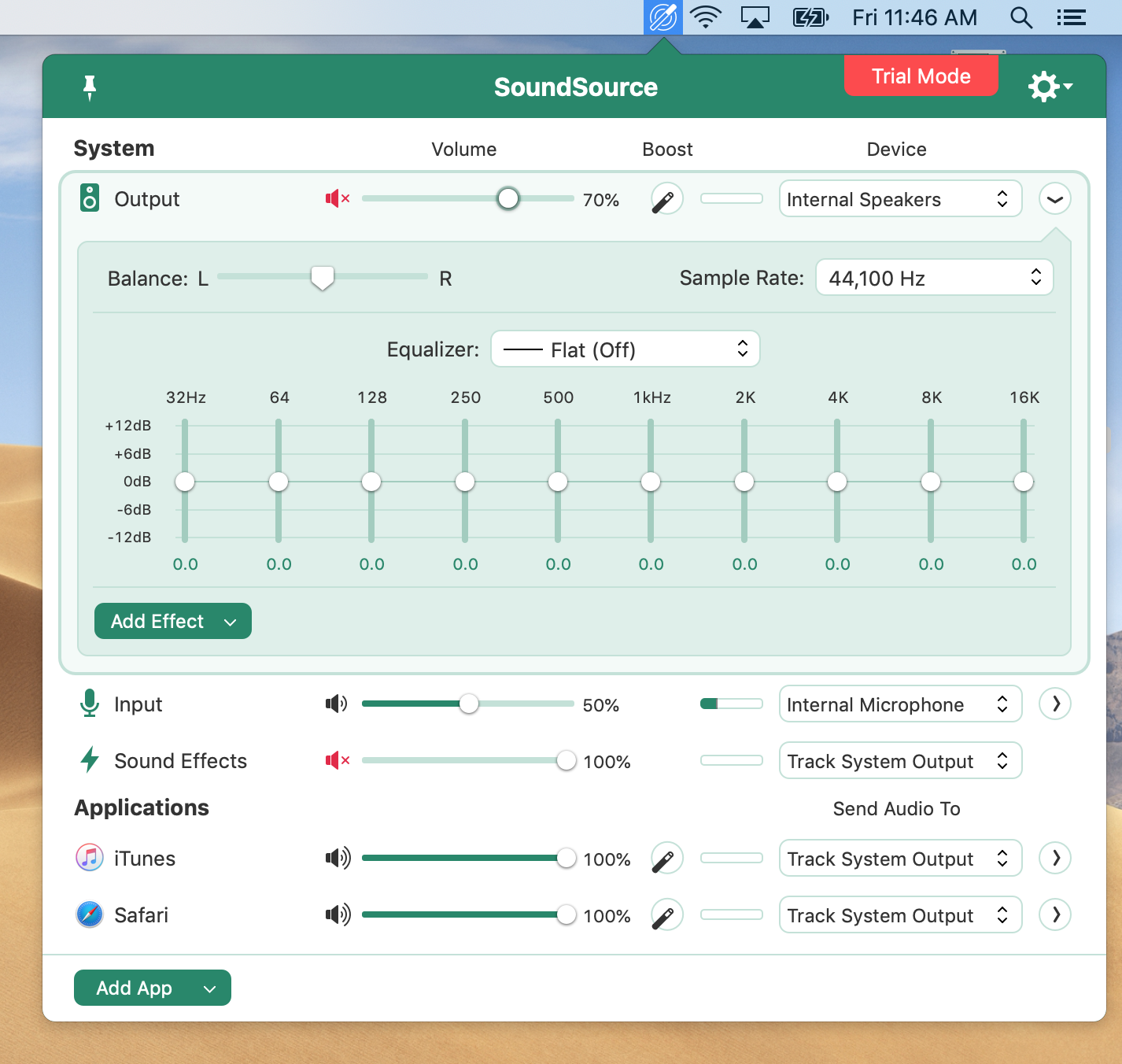
Task: Click the 250 Hz equalizer band knob
Action: click(465, 482)
